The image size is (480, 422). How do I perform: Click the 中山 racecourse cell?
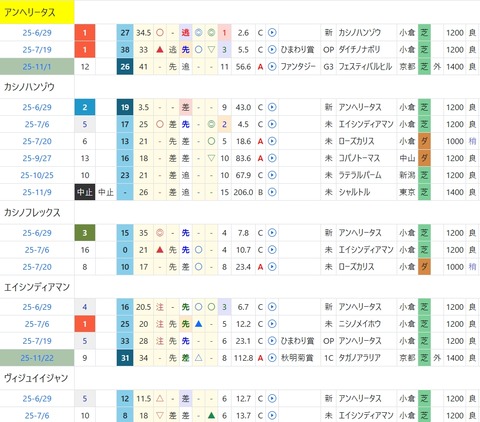pyautogui.click(x=407, y=158)
